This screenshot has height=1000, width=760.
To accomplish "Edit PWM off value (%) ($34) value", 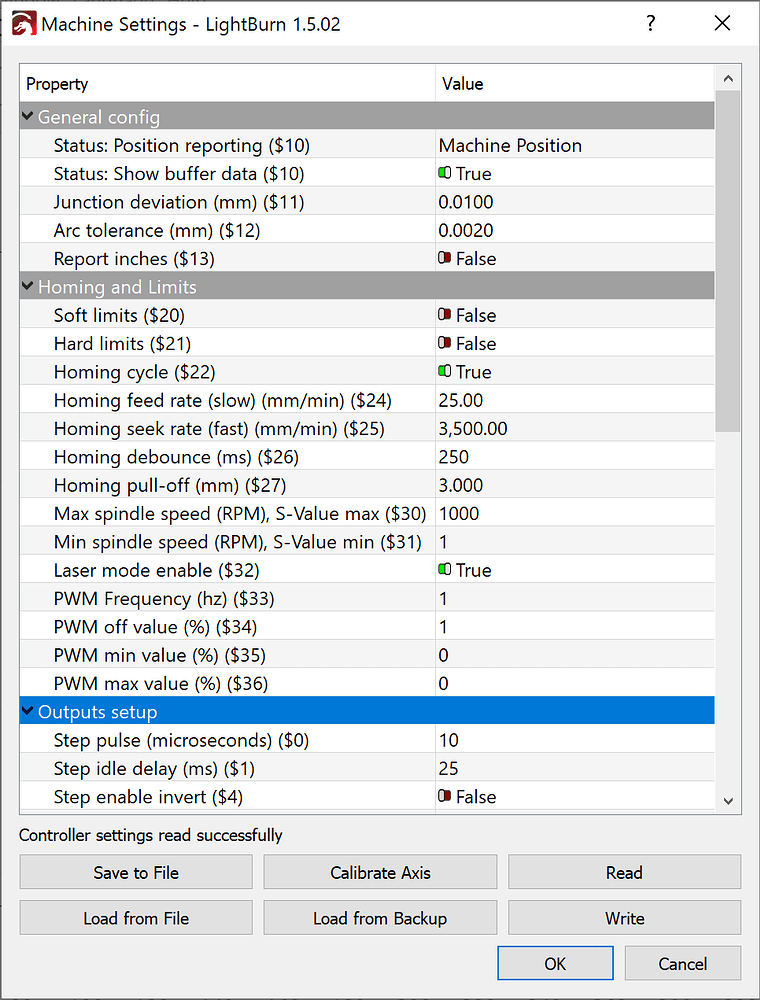I will 575,626.
